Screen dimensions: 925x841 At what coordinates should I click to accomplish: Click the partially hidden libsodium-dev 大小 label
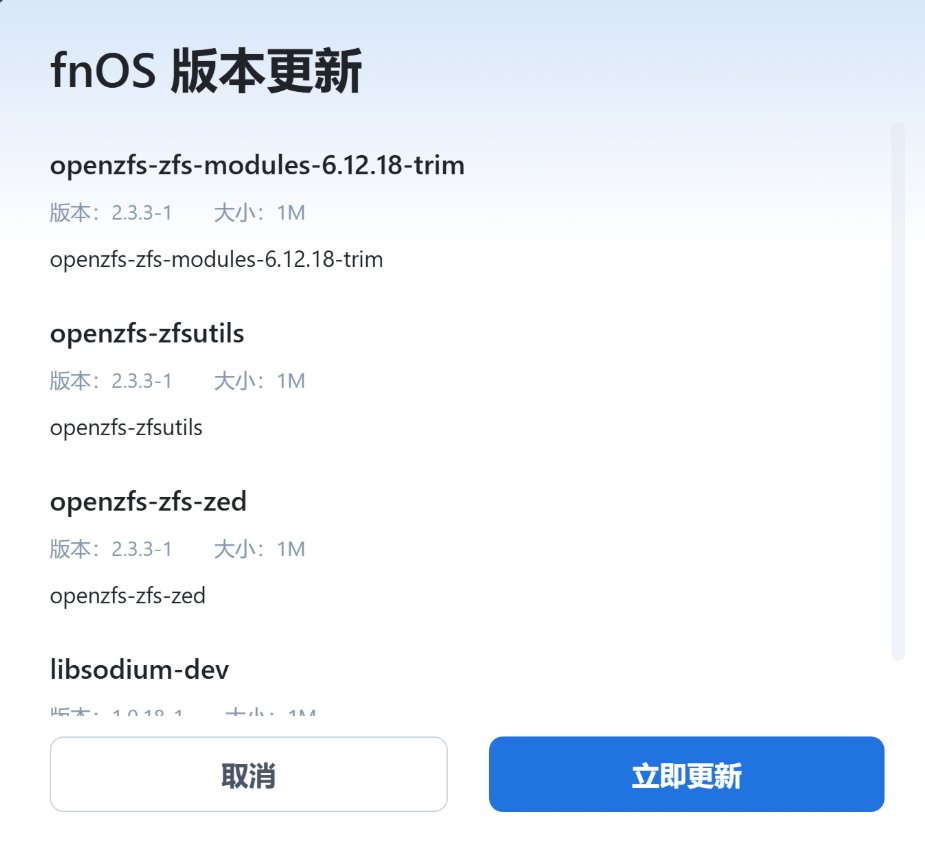pyautogui.click(x=270, y=714)
